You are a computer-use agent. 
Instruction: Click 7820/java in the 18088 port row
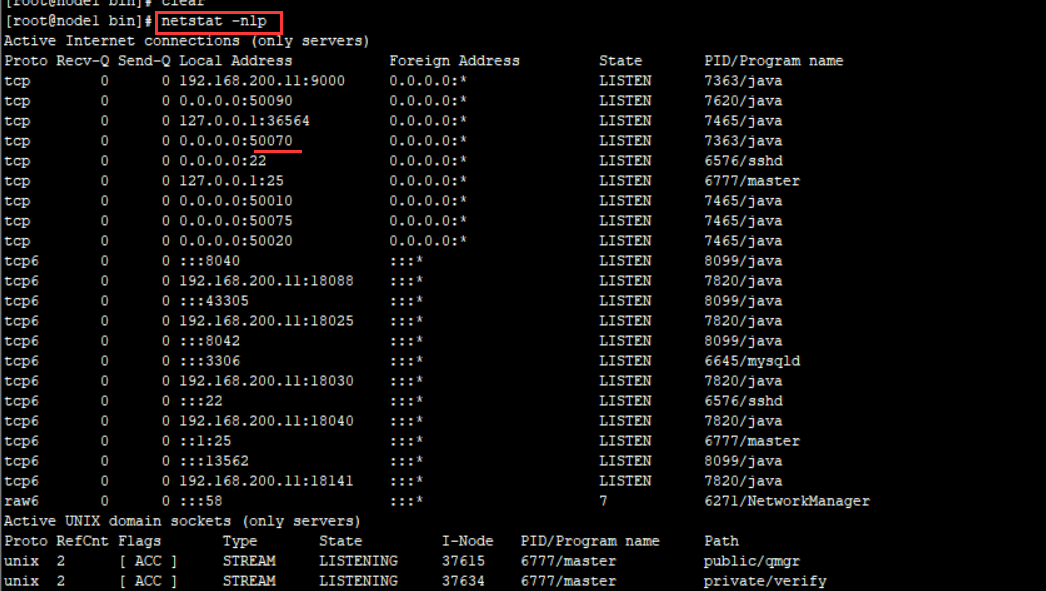click(743, 281)
